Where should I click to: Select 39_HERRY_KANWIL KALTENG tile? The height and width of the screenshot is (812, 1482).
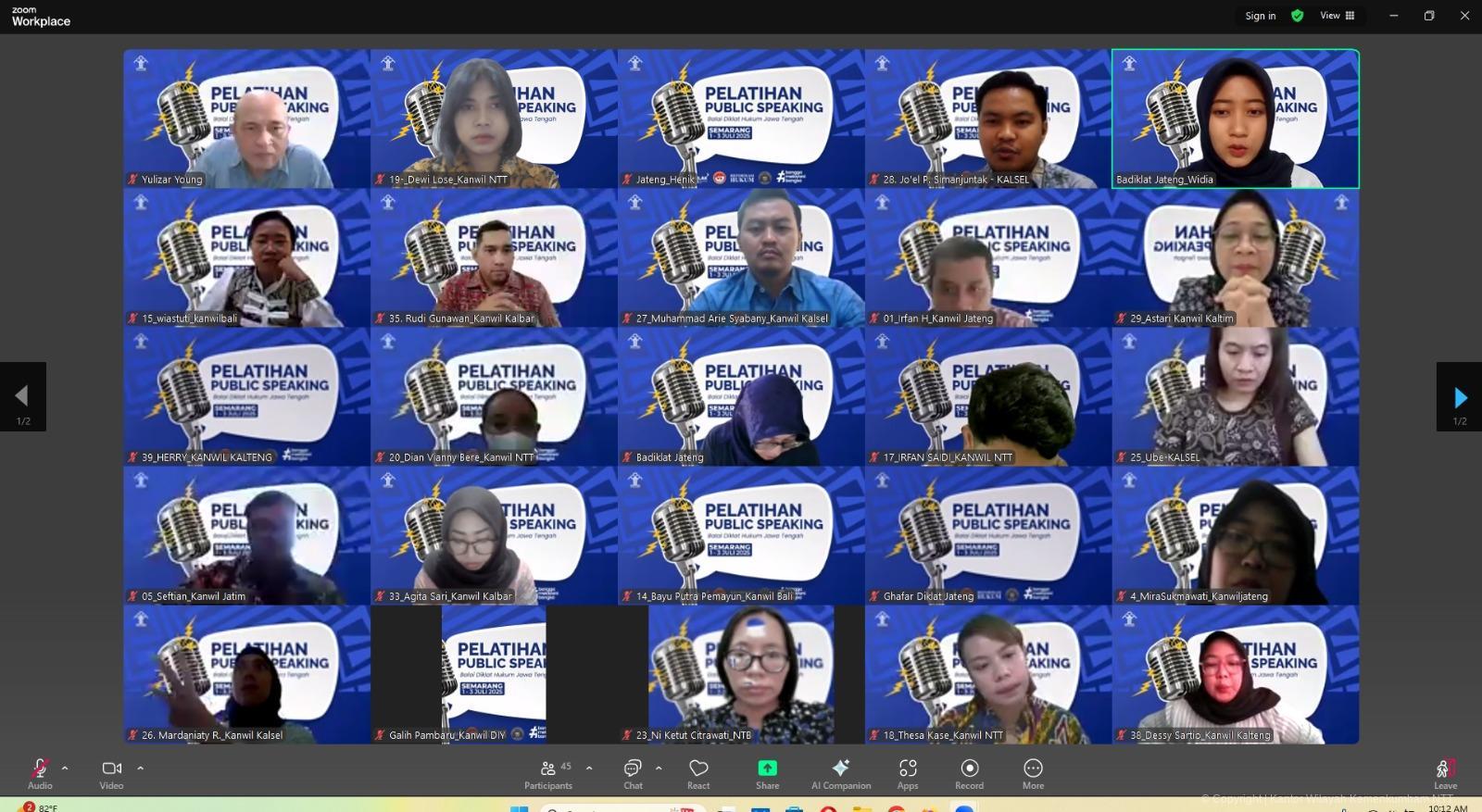tap(247, 396)
